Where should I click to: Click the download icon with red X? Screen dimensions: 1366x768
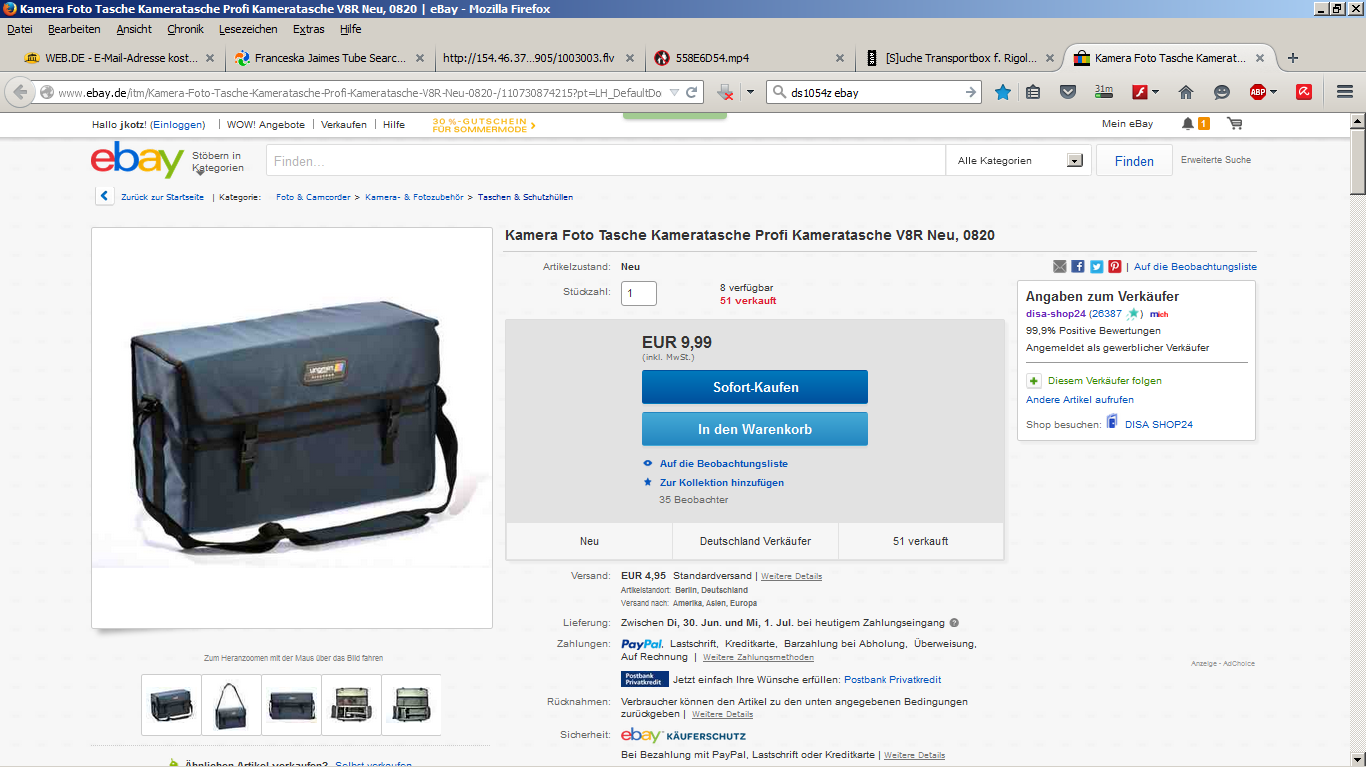tap(727, 92)
